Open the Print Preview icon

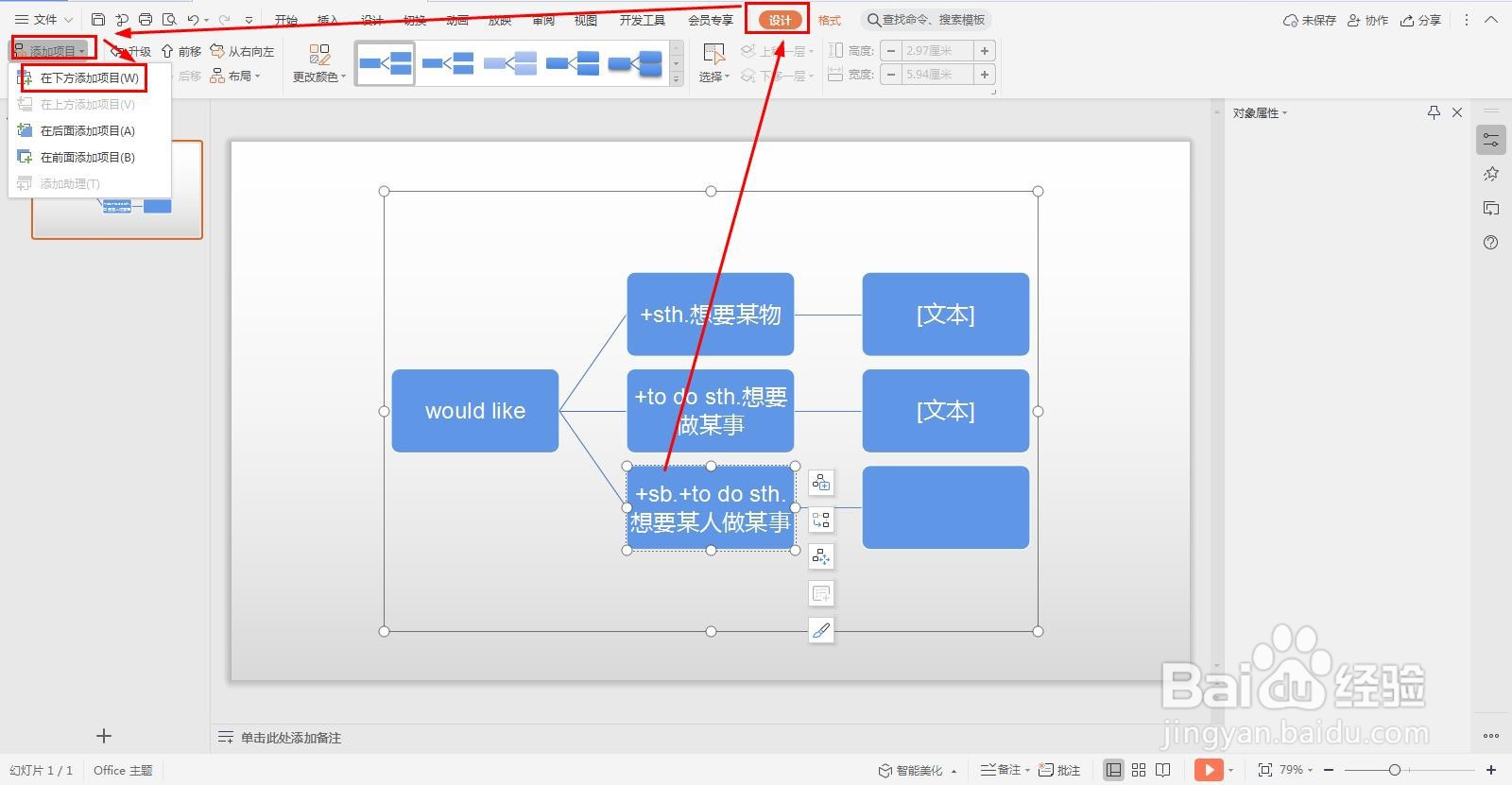click(x=169, y=19)
